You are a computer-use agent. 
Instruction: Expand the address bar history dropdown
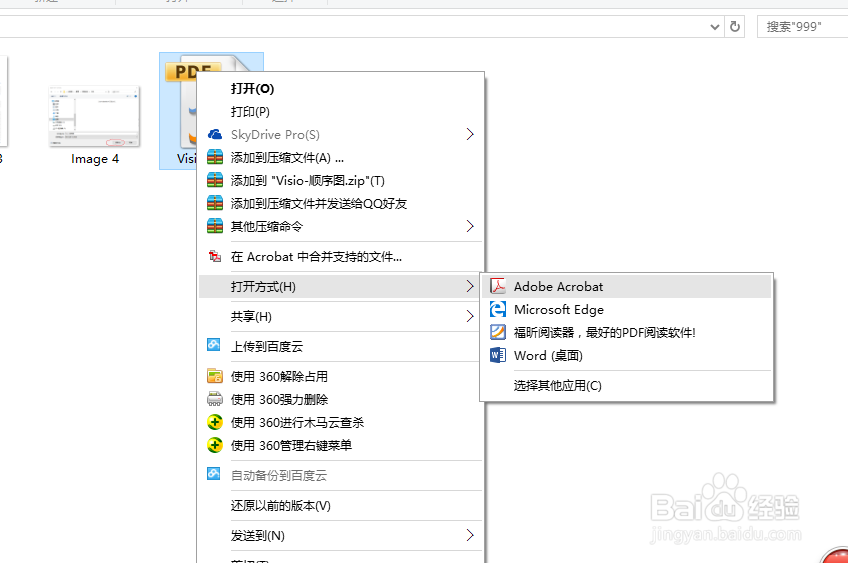coord(715,27)
